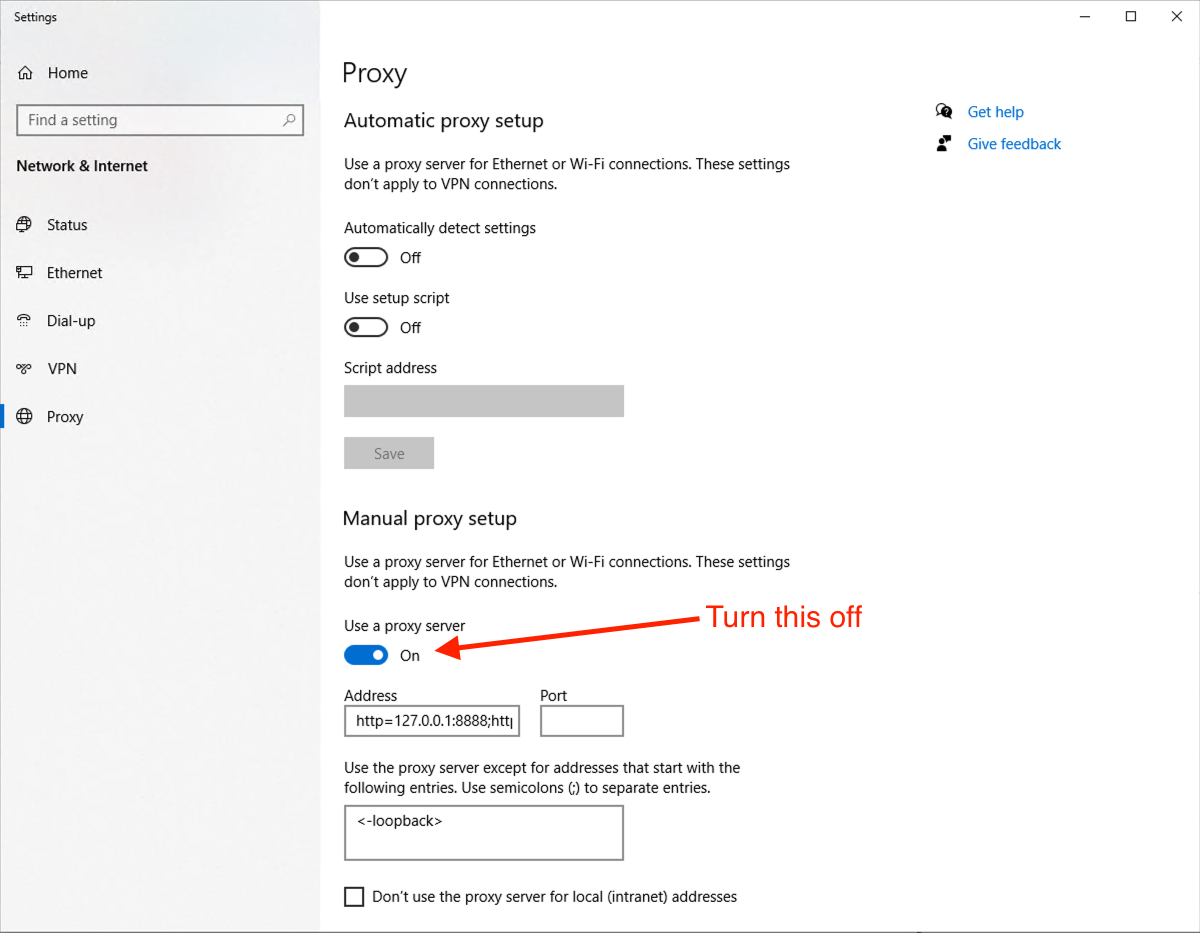
Task: Focus the Find a setting box
Action: click(x=150, y=120)
